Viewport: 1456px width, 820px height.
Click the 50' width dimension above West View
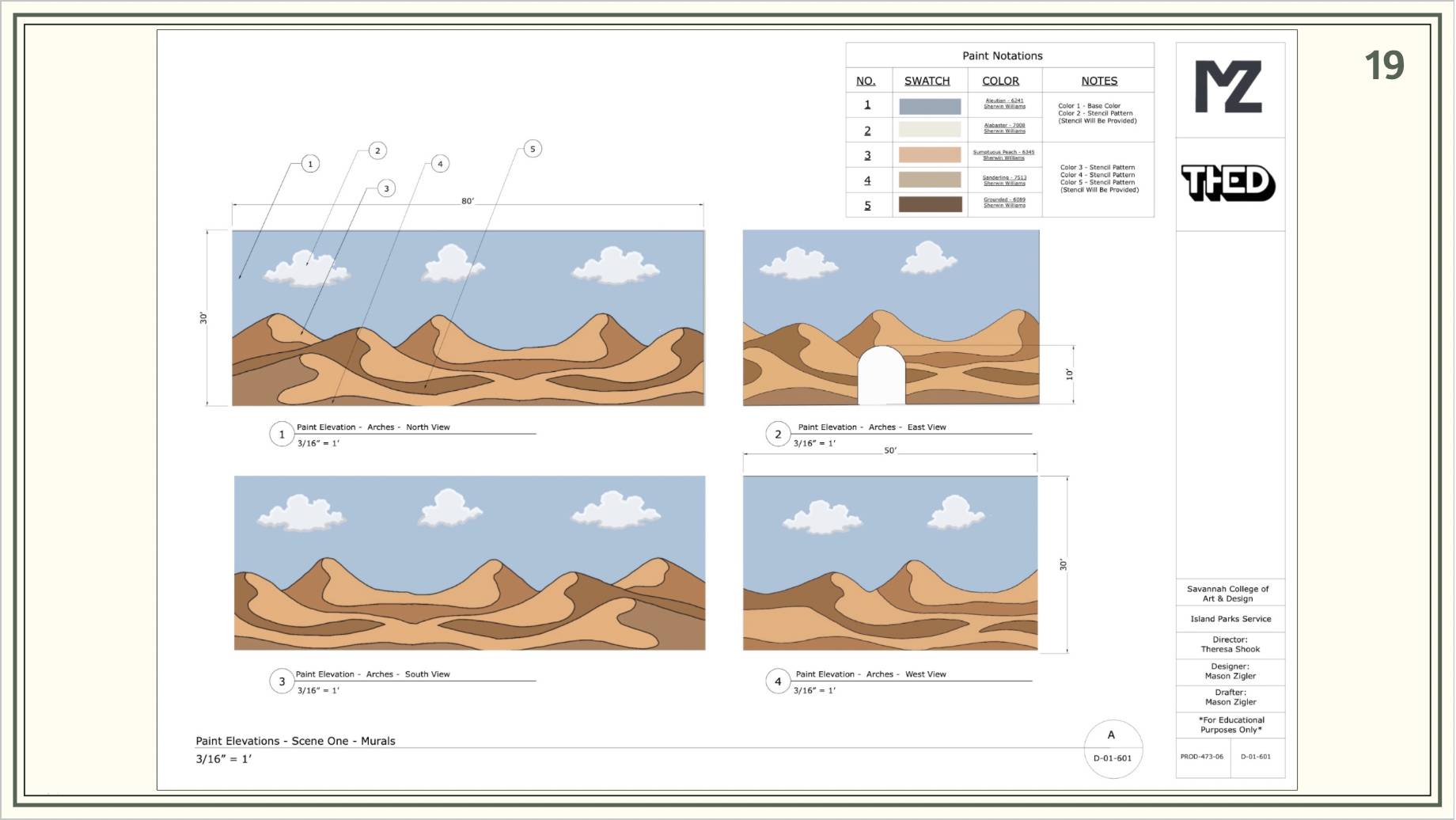(890, 450)
